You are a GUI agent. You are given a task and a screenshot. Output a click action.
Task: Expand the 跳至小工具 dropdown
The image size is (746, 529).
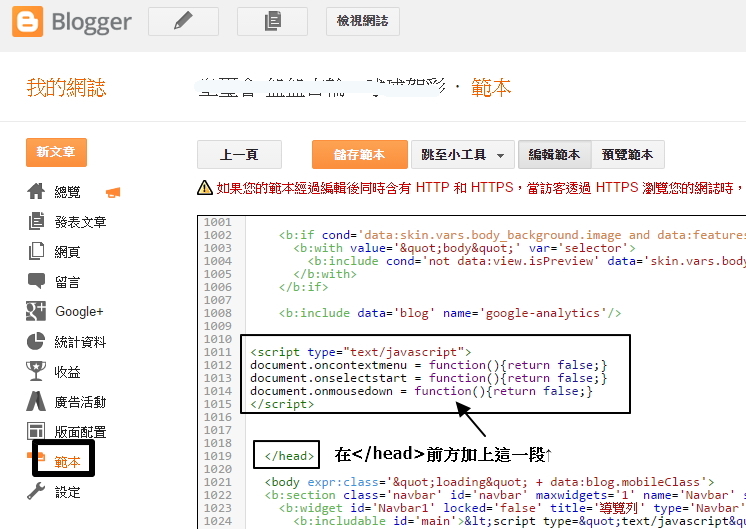tap(462, 155)
